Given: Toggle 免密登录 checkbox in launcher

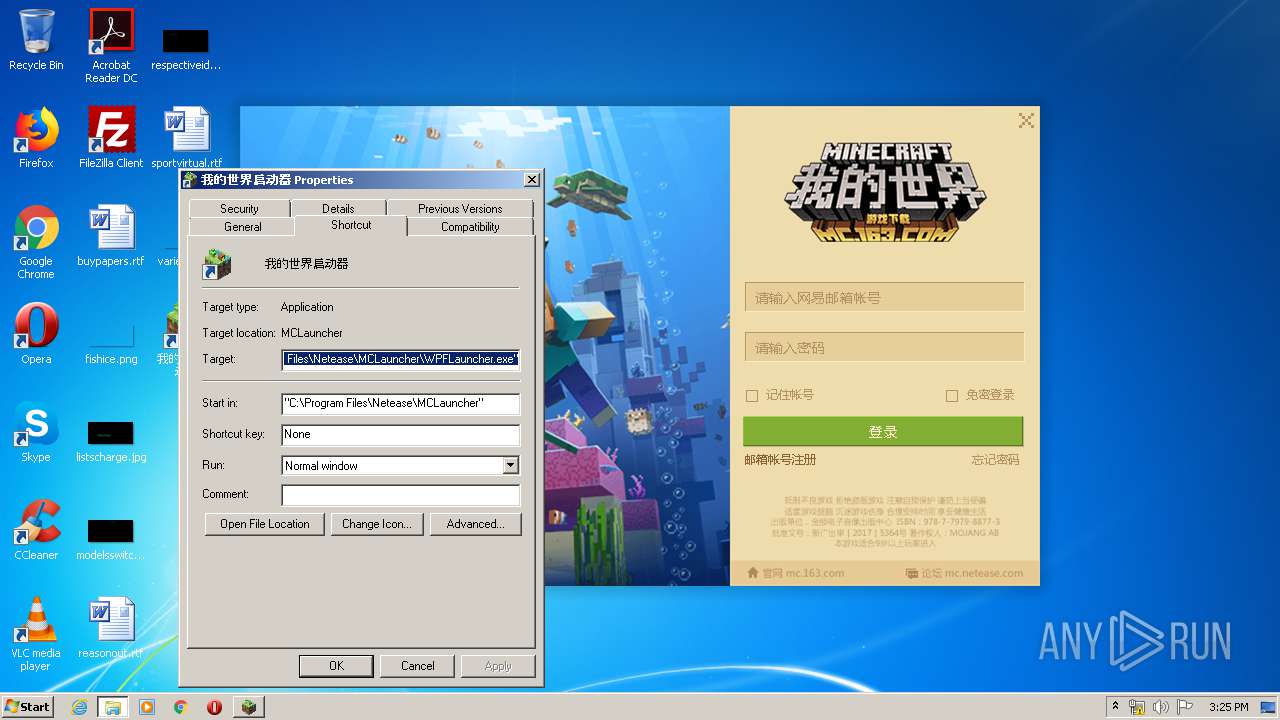Looking at the screenshot, I should pyautogui.click(x=952, y=396).
